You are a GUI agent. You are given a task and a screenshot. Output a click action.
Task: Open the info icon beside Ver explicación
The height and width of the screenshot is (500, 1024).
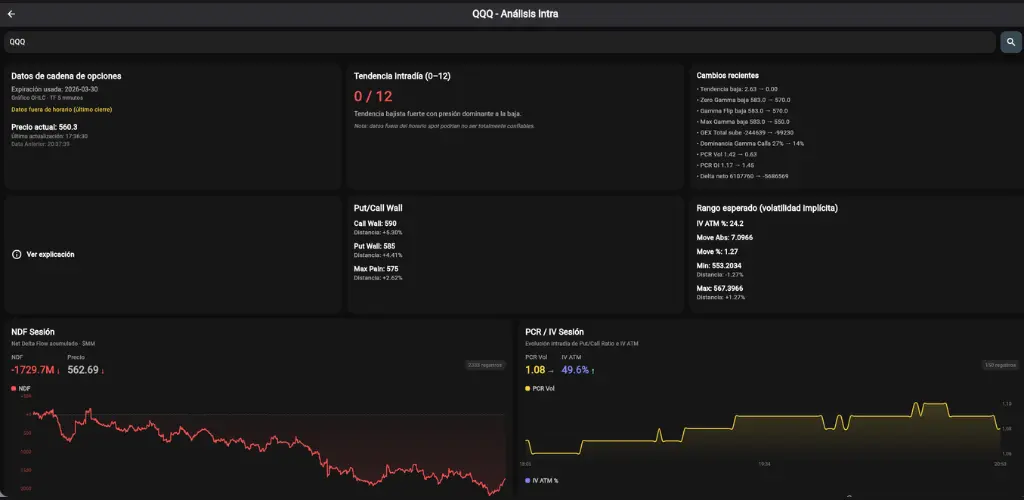tap(17, 255)
